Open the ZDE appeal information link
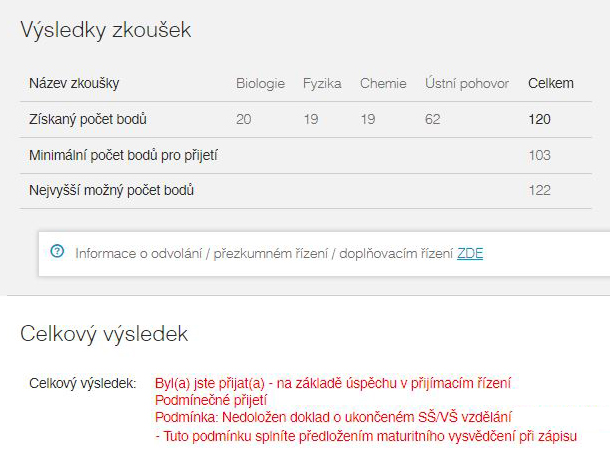This screenshot has height=458, width=610. click(x=470, y=254)
